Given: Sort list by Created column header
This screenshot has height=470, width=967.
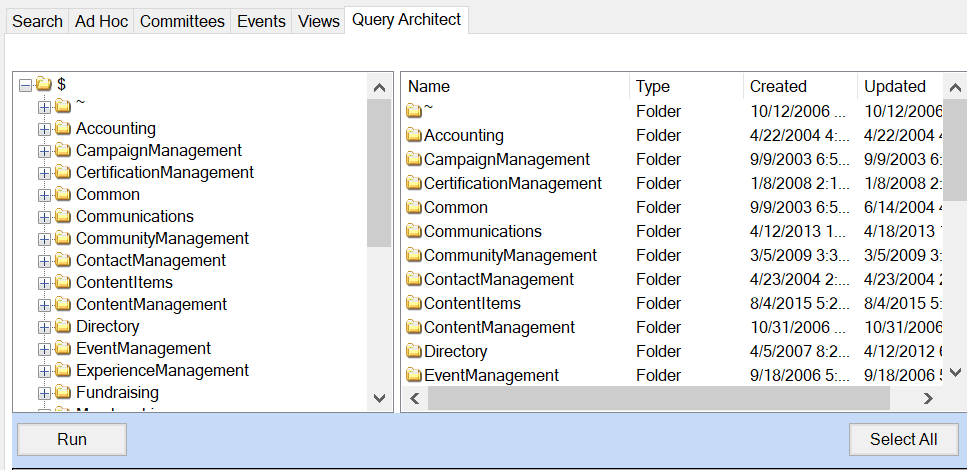Looking at the screenshot, I should pyautogui.click(x=778, y=86).
